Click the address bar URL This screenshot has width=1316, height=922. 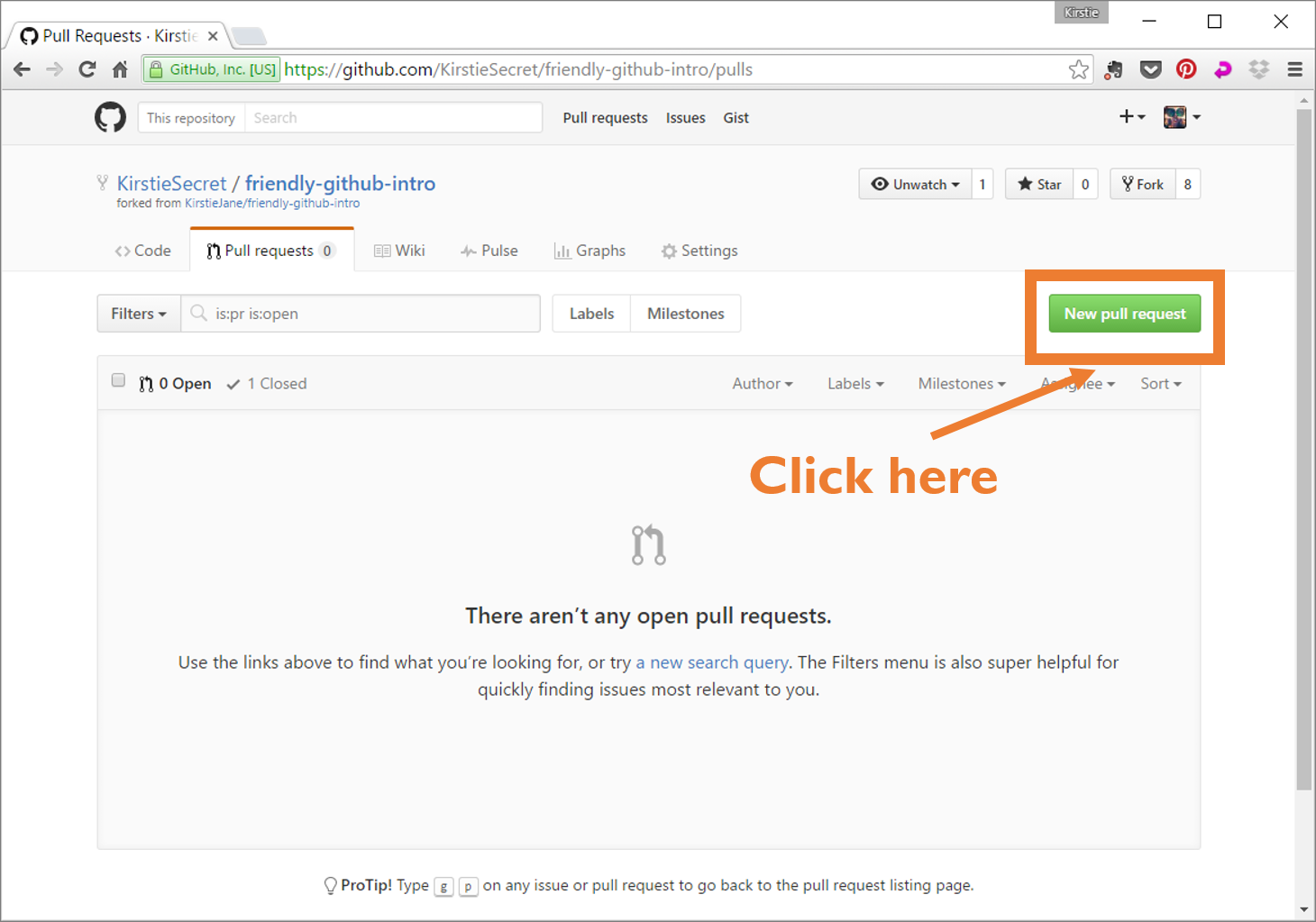click(x=518, y=69)
